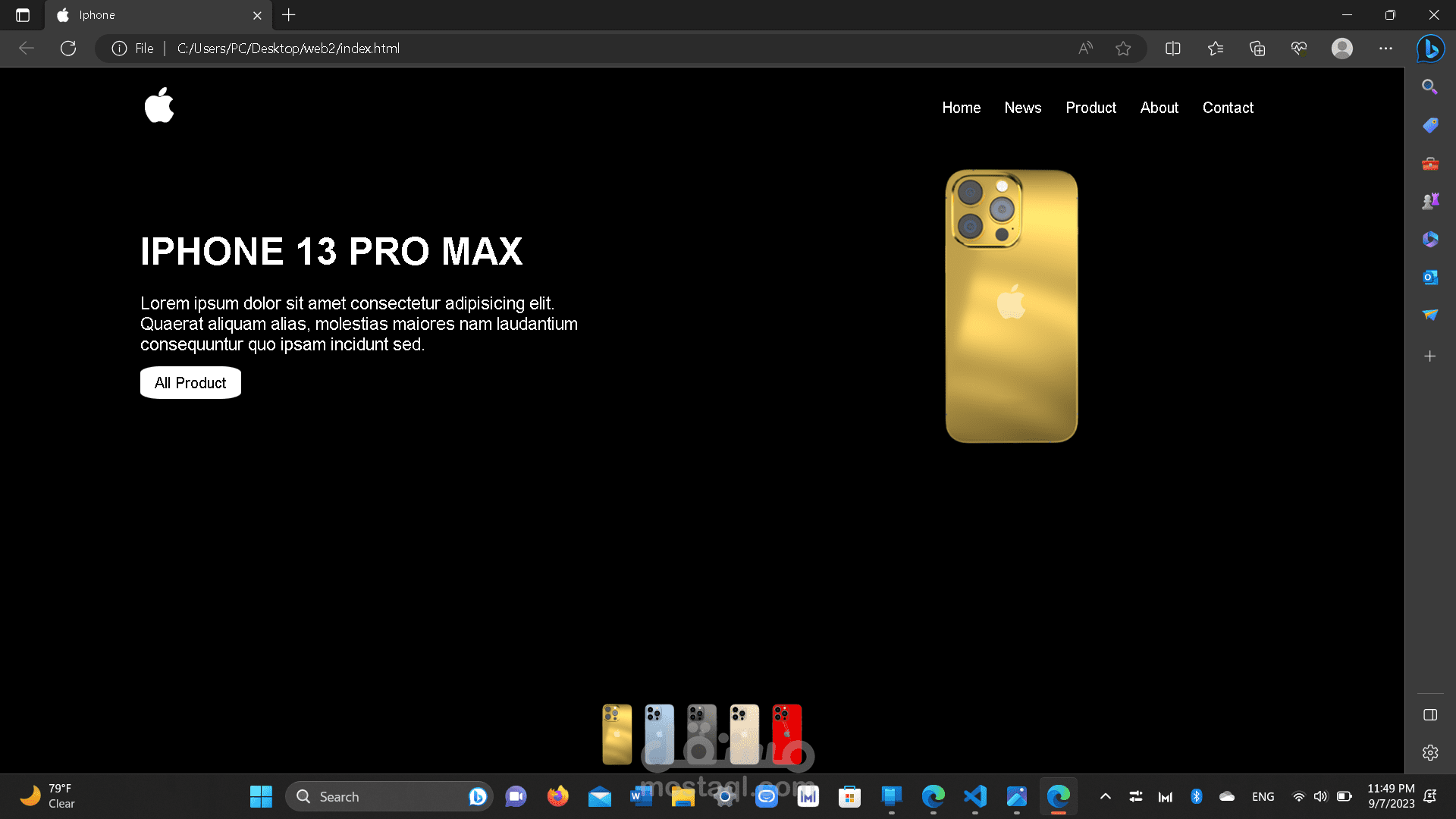Viewport: 1456px width, 819px height.
Task: Open Collections panel
Action: tap(1257, 49)
